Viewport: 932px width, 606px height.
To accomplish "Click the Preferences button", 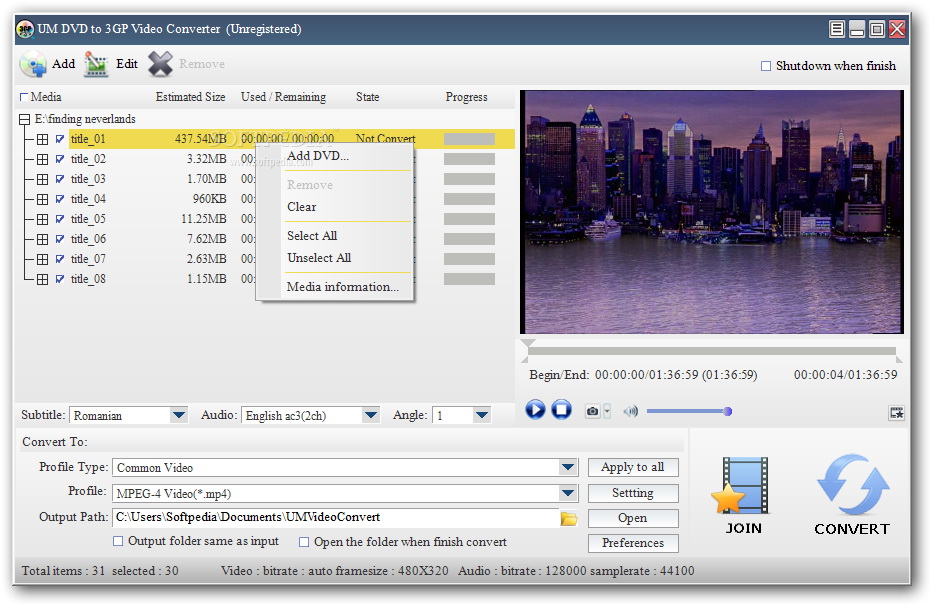I will (632, 543).
